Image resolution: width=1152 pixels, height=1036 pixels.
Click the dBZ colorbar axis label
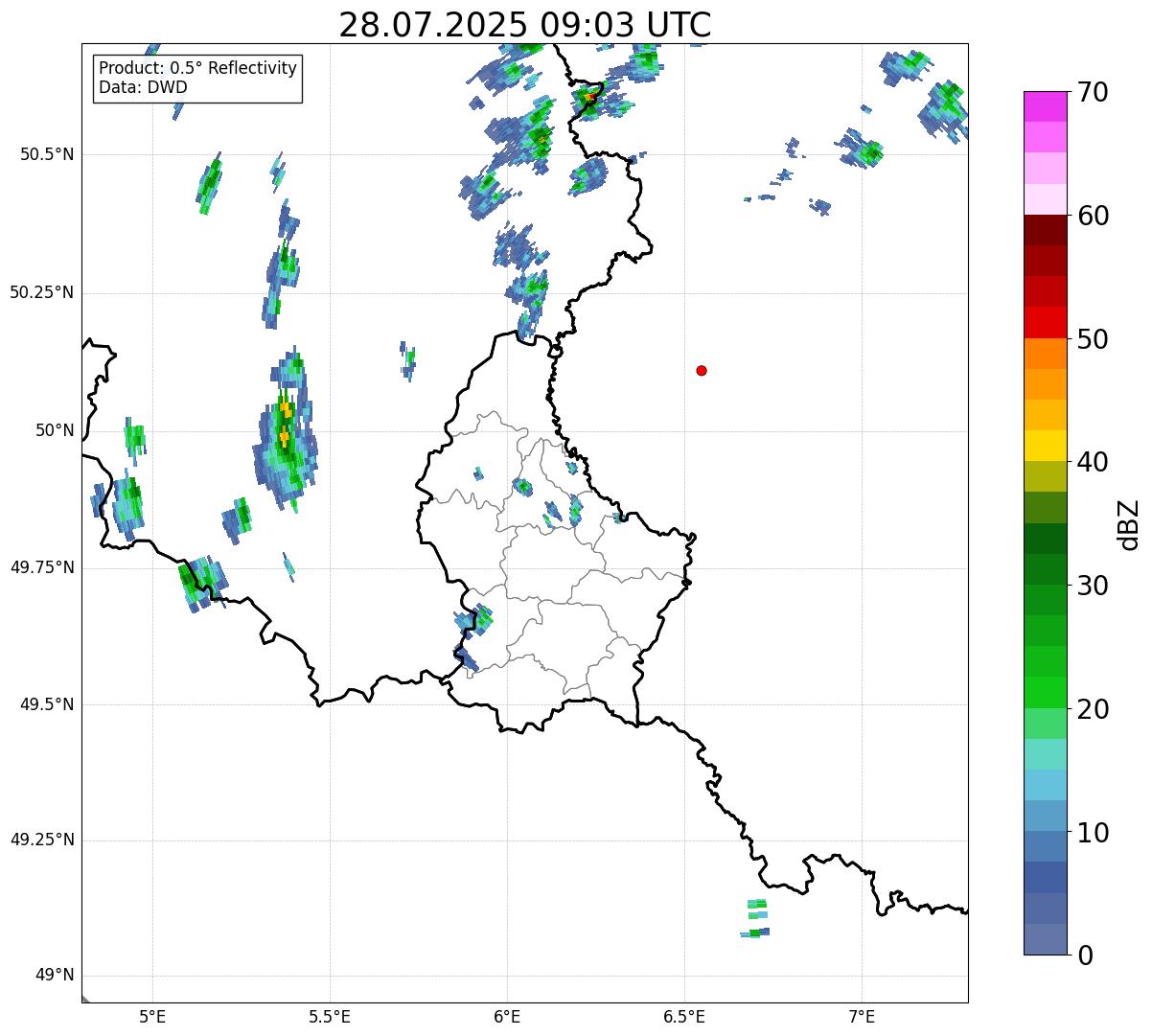[x=1129, y=523]
